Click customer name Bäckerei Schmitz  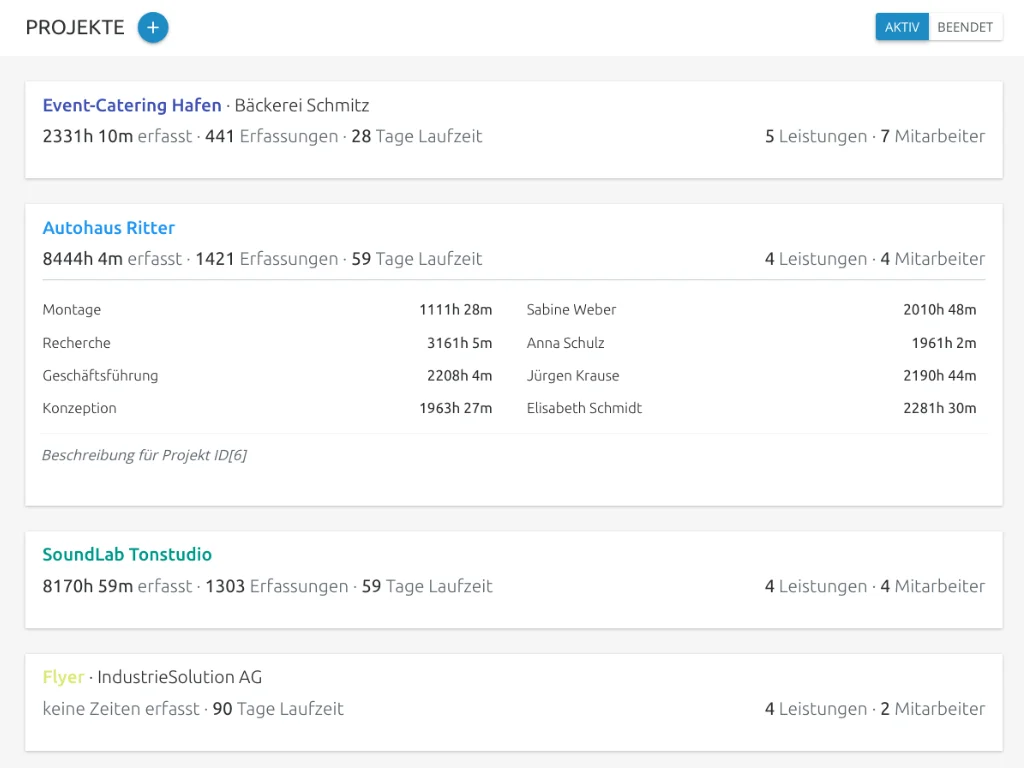[302, 105]
